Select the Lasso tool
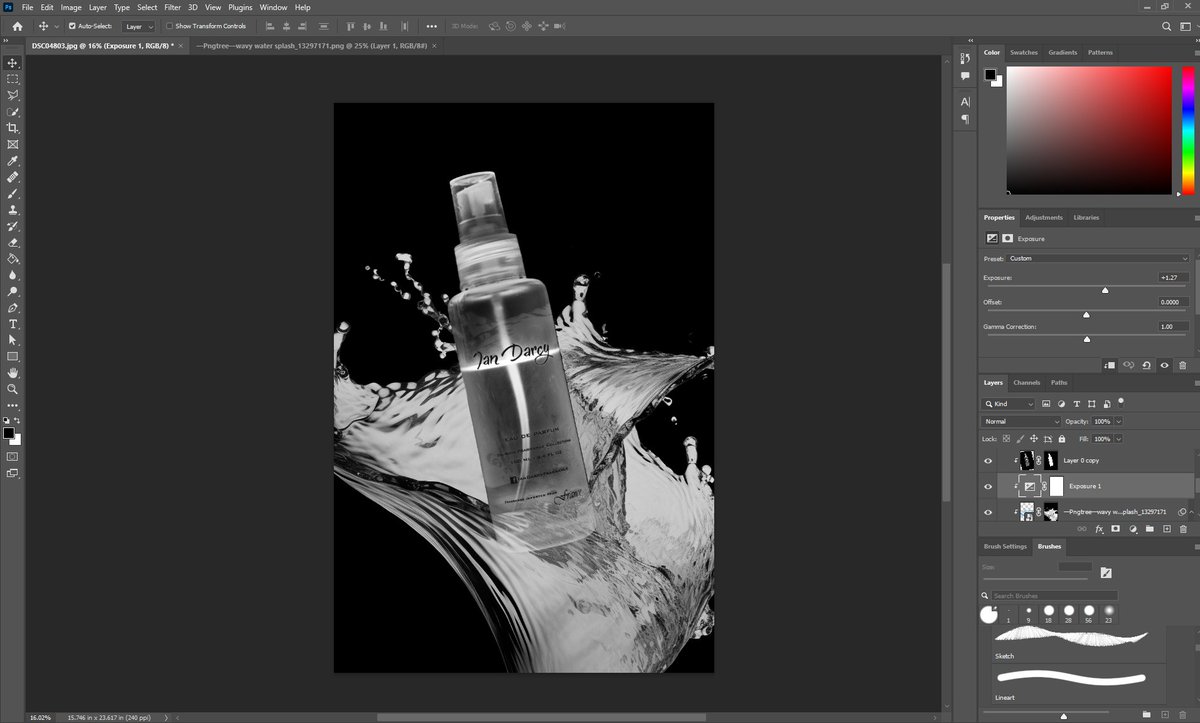Viewport: 1200px width, 723px height. point(13,95)
